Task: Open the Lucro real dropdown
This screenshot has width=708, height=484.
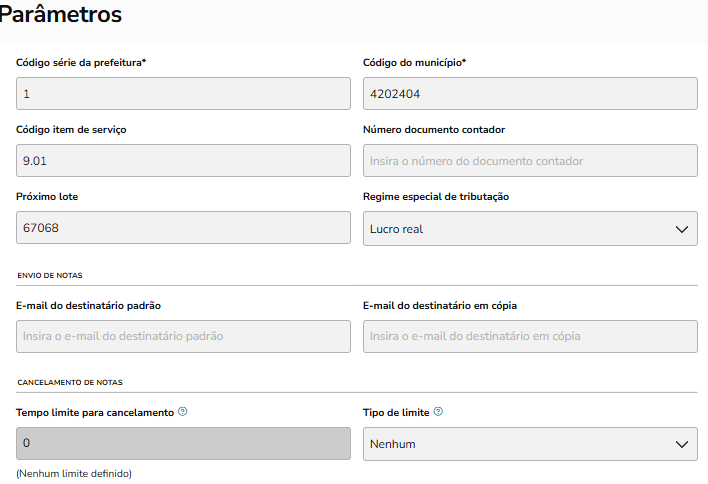Action: point(529,229)
